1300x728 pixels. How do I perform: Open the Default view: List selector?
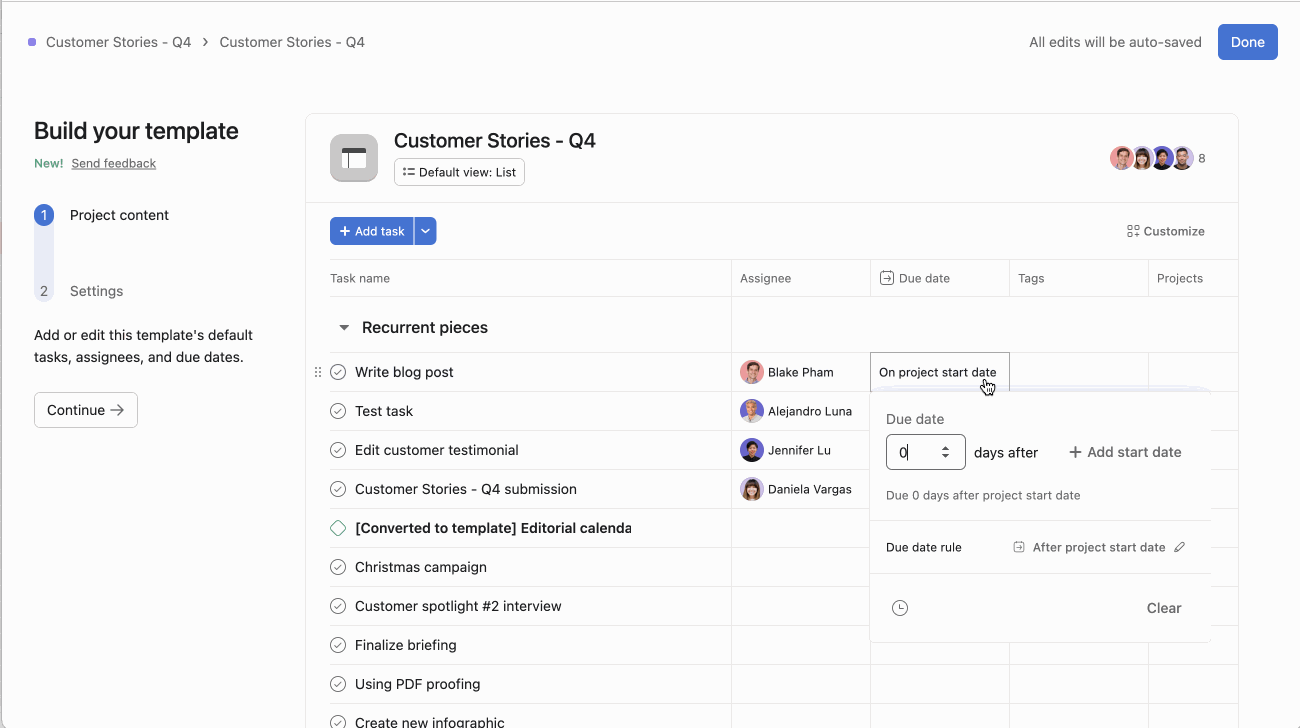click(459, 172)
